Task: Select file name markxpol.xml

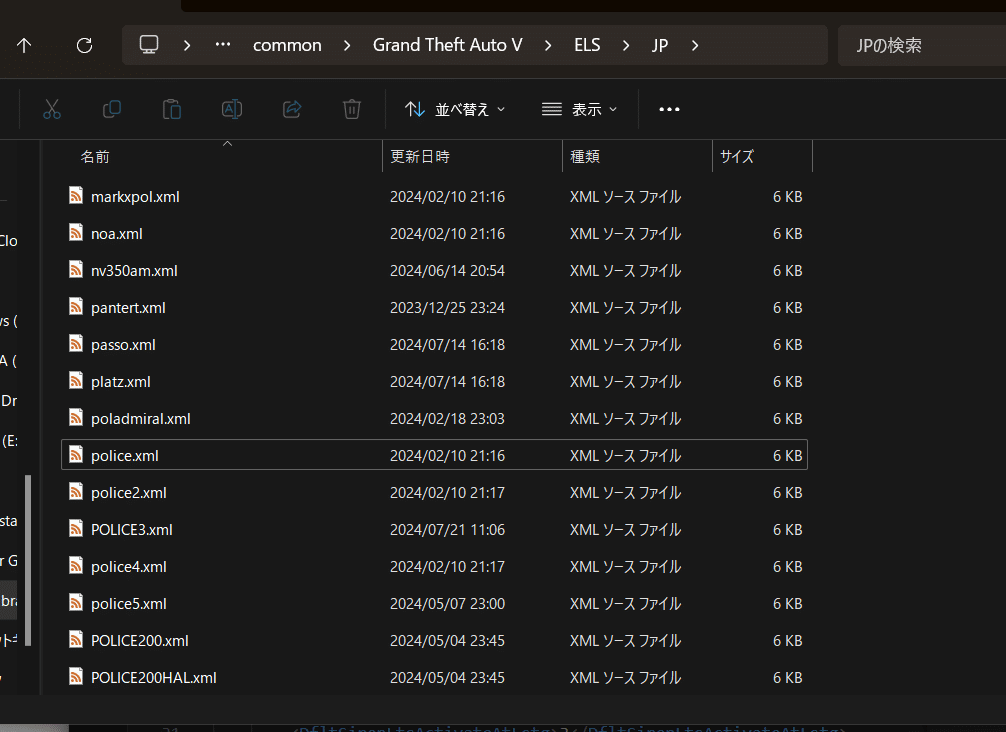Action: coord(135,197)
